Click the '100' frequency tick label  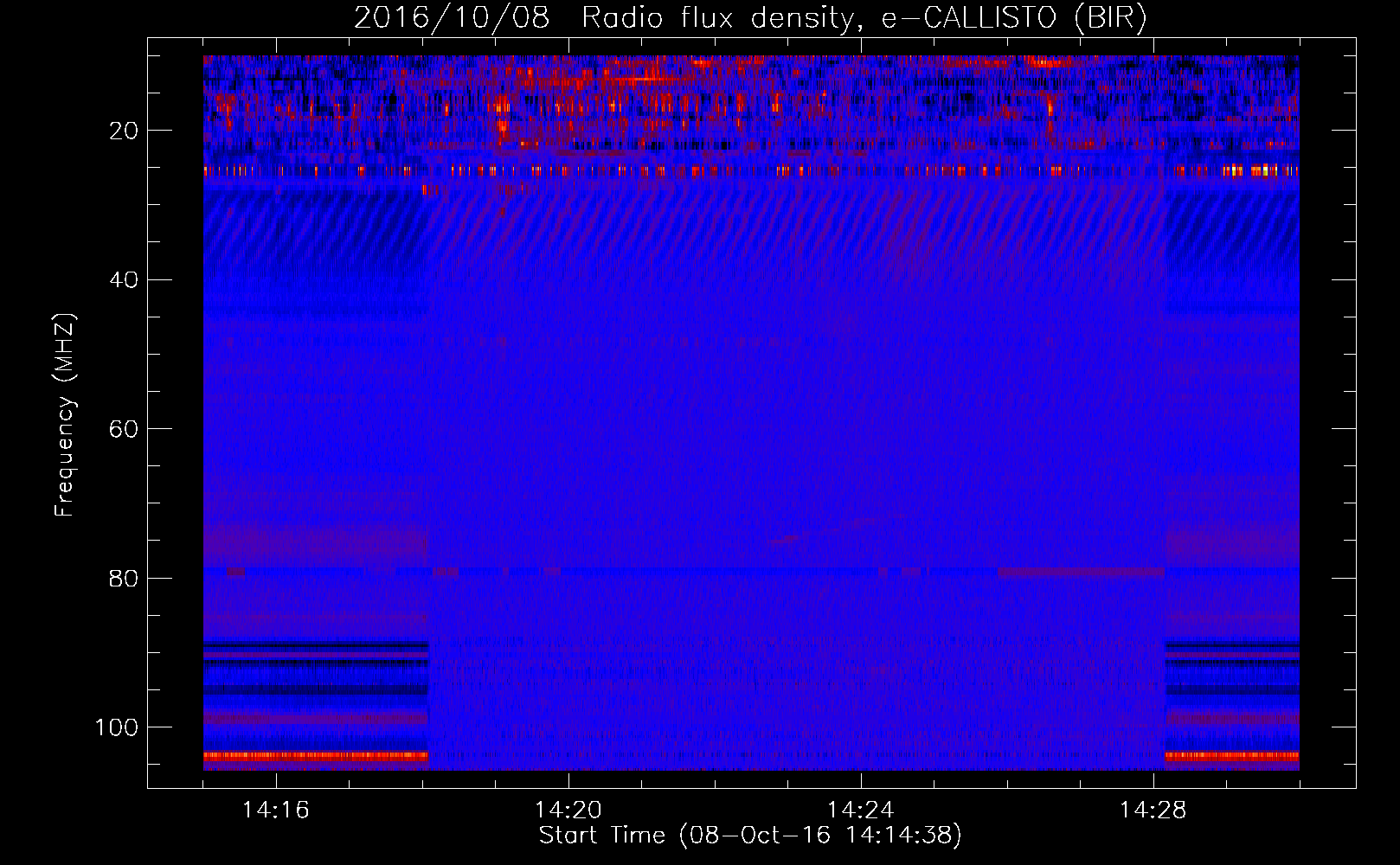point(117,727)
